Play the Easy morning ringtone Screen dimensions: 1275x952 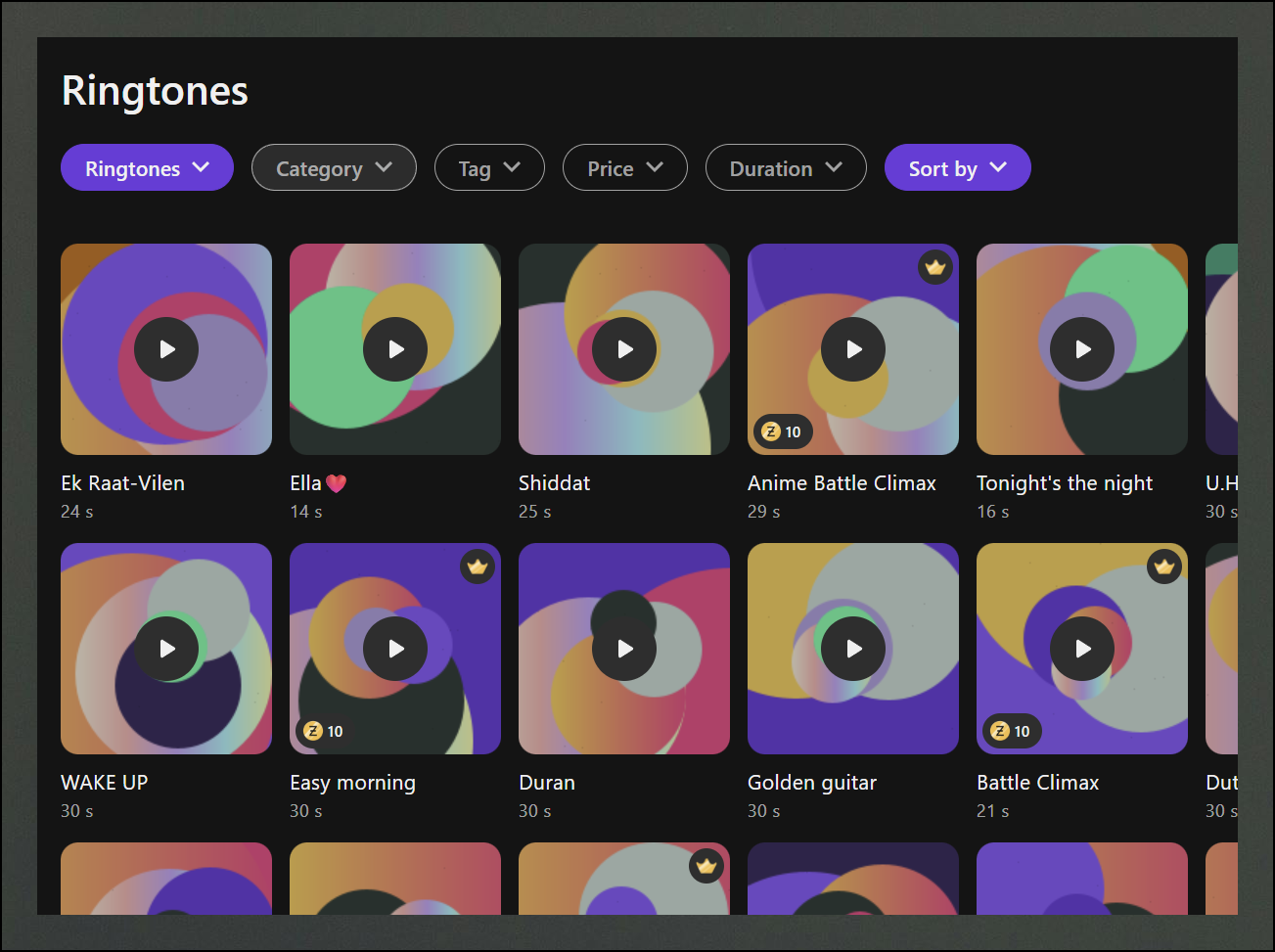click(395, 649)
